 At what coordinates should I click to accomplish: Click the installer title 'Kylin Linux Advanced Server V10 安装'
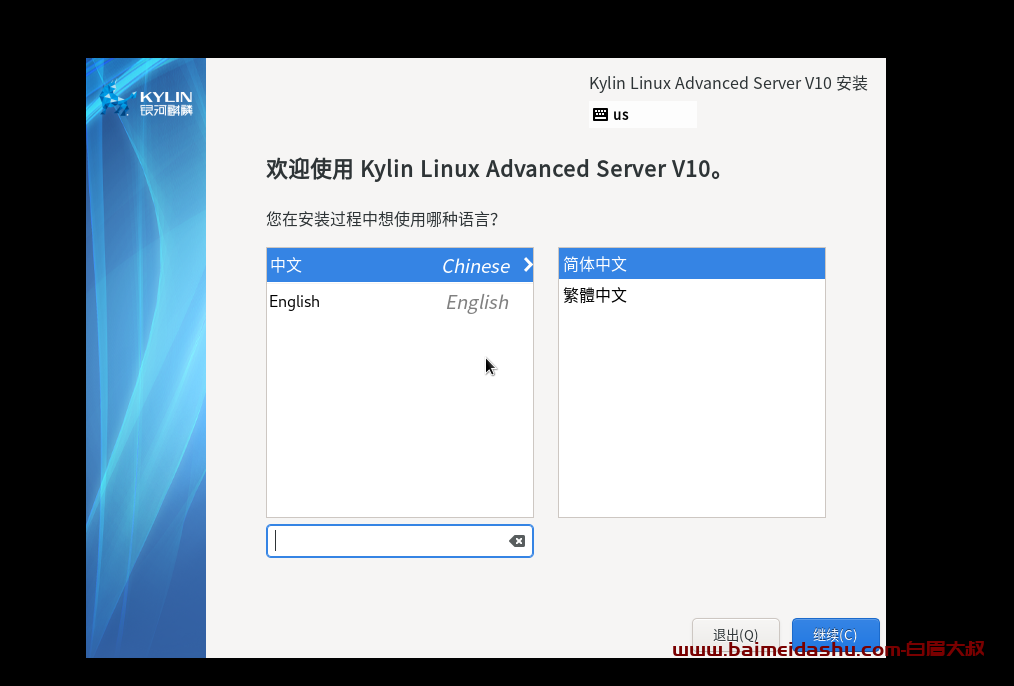coord(728,83)
